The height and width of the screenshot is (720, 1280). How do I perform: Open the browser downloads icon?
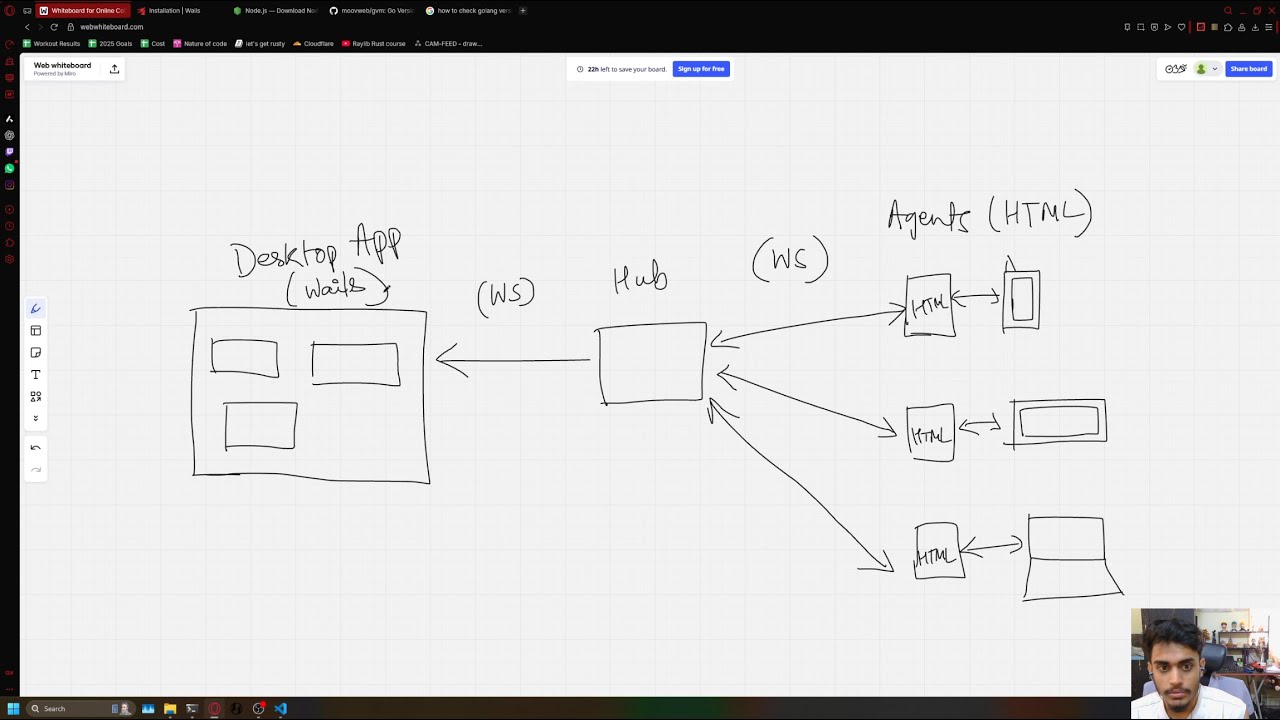coord(1255,27)
